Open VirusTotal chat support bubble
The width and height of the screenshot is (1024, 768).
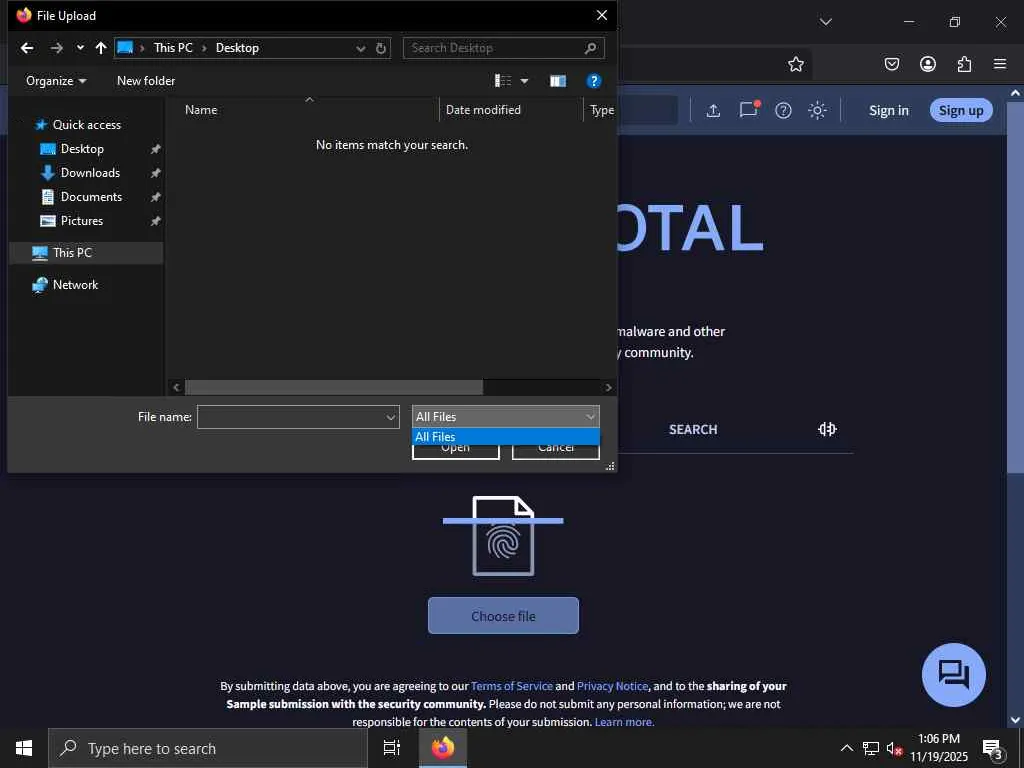(953, 675)
